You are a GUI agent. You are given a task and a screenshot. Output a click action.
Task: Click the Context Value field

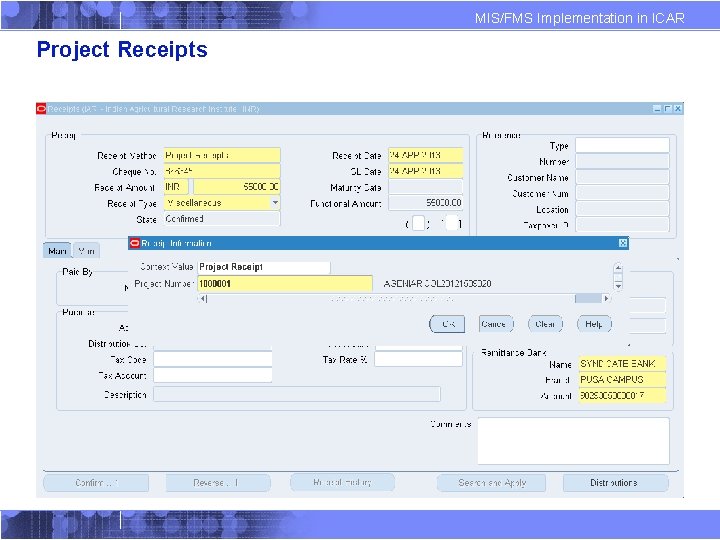(264, 267)
